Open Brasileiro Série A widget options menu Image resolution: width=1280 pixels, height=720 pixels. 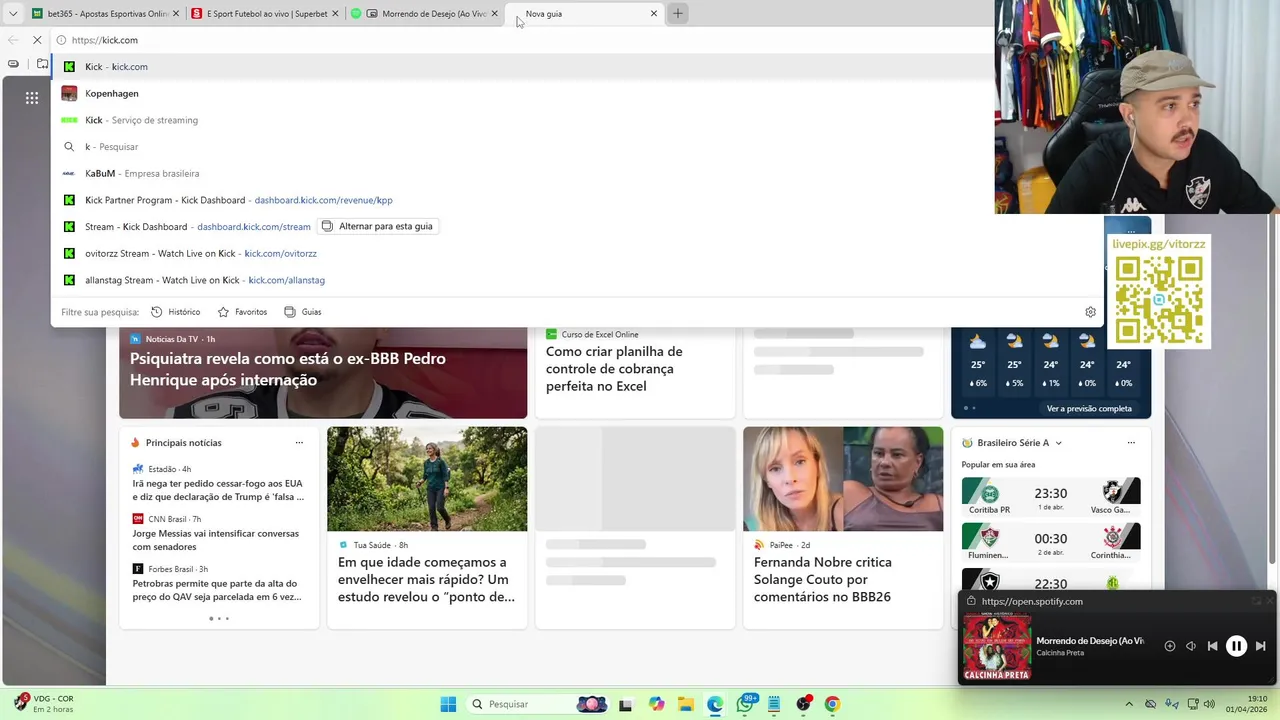point(1131,443)
